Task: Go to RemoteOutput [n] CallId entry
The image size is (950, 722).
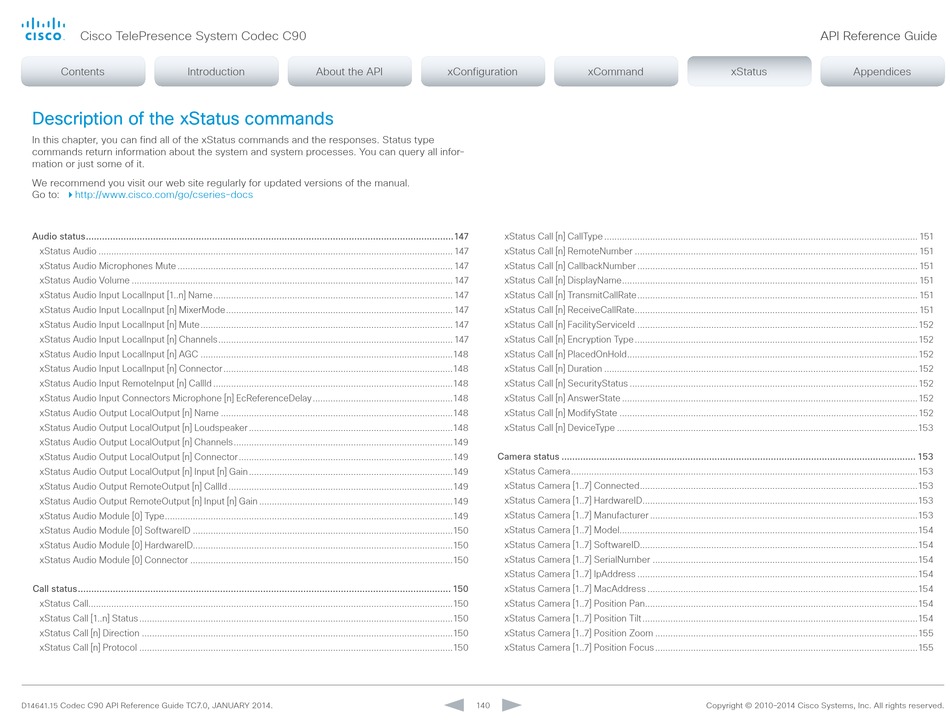Action: 254,486
